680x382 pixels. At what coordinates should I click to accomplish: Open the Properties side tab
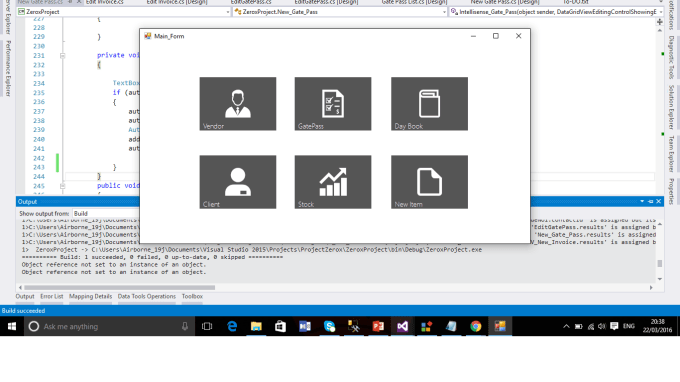click(671, 191)
